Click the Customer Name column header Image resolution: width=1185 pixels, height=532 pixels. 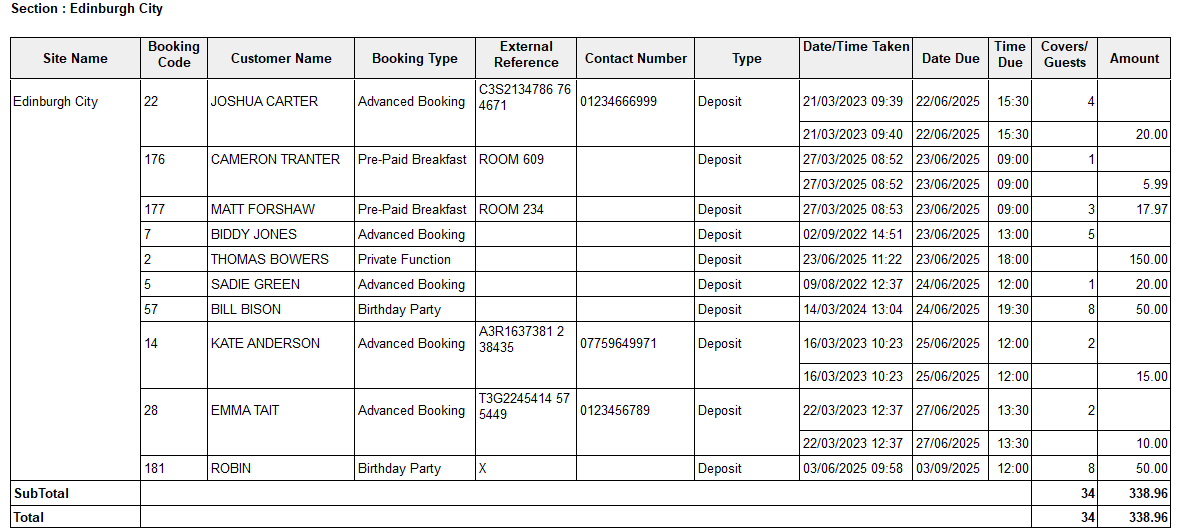pyautogui.click(x=281, y=58)
